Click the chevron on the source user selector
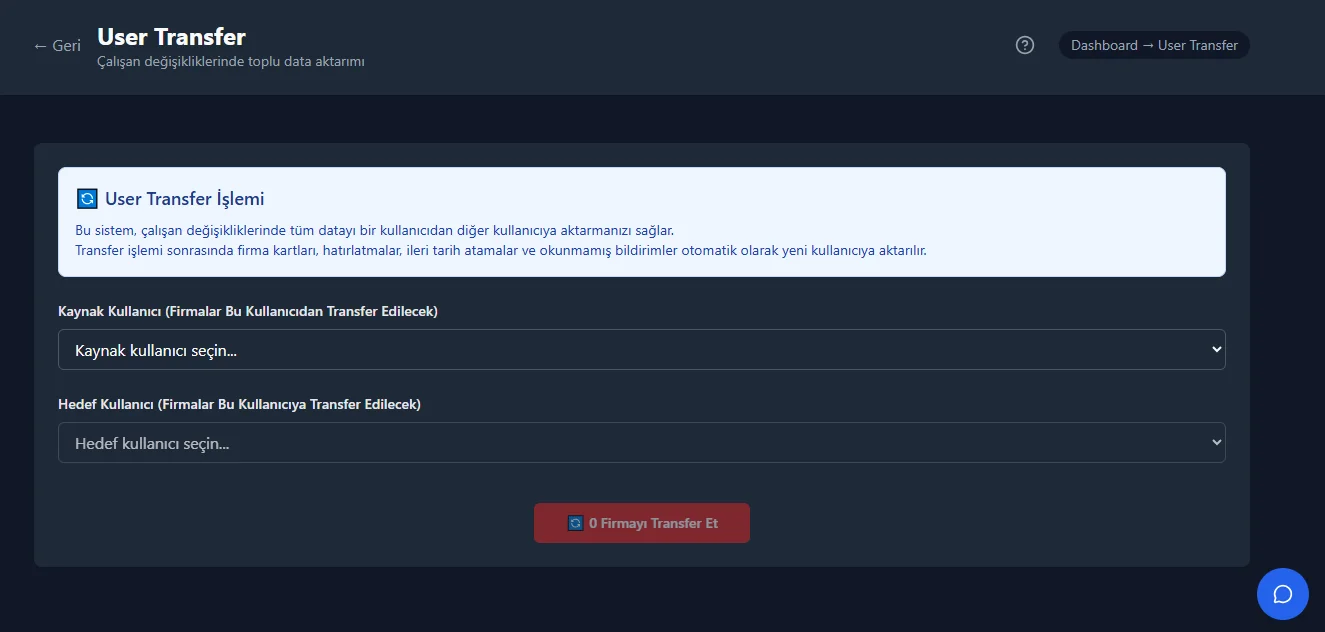 click(x=1215, y=349)
